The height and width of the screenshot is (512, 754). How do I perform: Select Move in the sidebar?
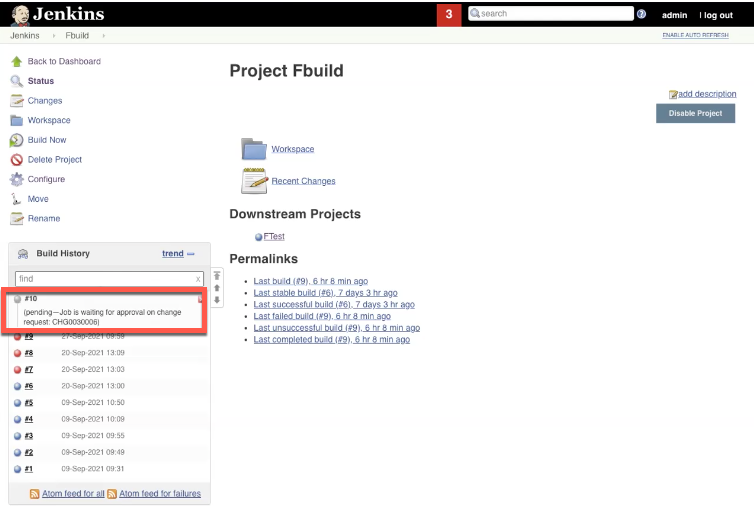(x=38, y=199)
